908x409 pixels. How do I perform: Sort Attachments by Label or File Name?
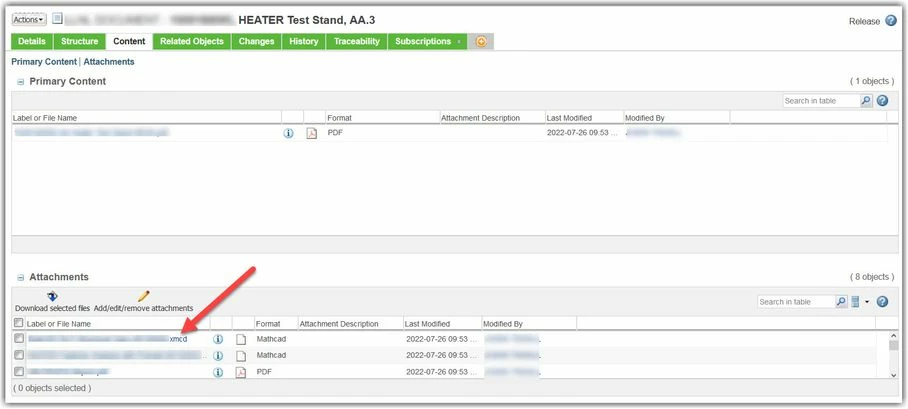[58, 324]
